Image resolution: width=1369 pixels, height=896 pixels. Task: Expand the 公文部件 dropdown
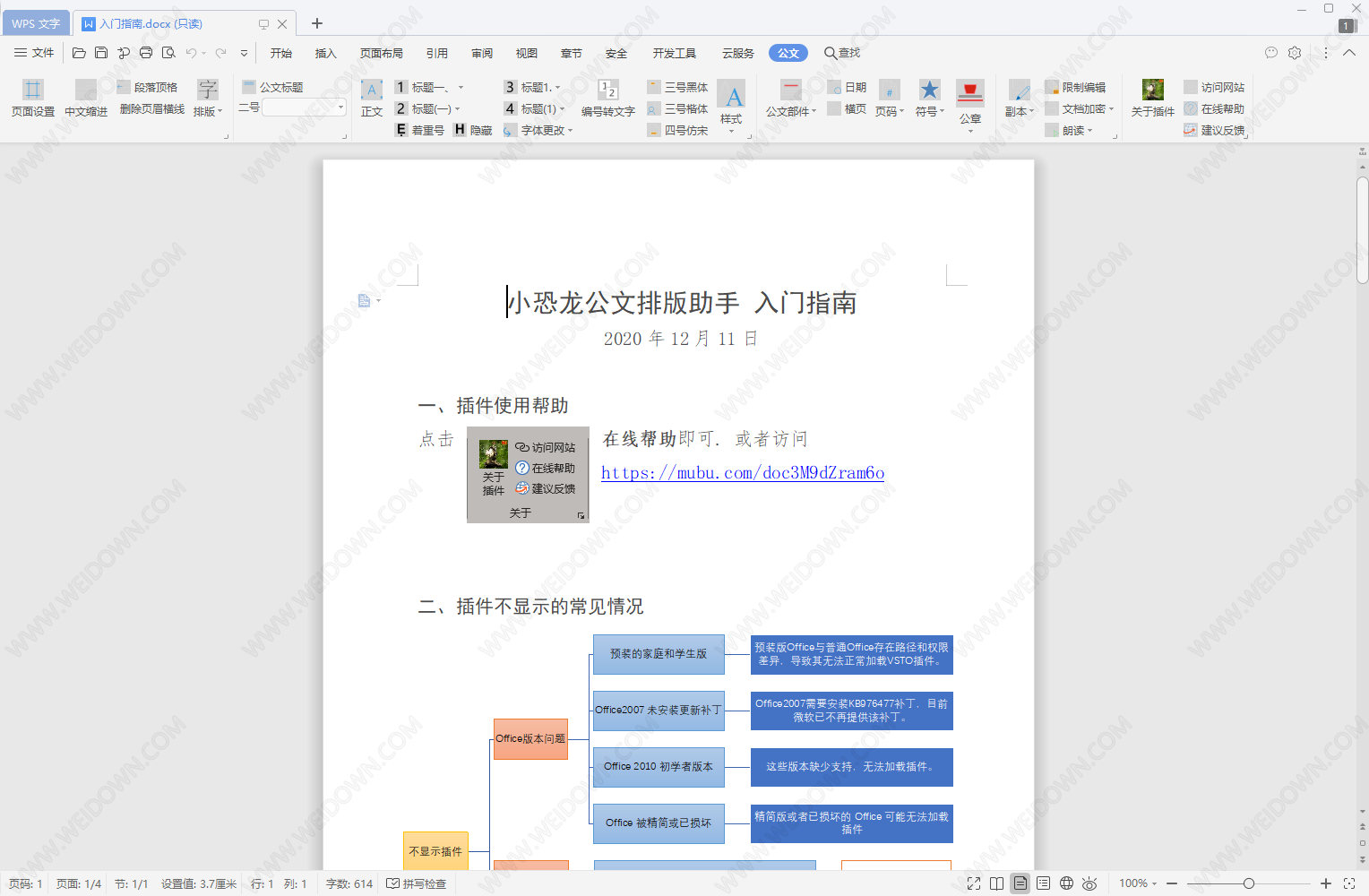click(814, 112)
